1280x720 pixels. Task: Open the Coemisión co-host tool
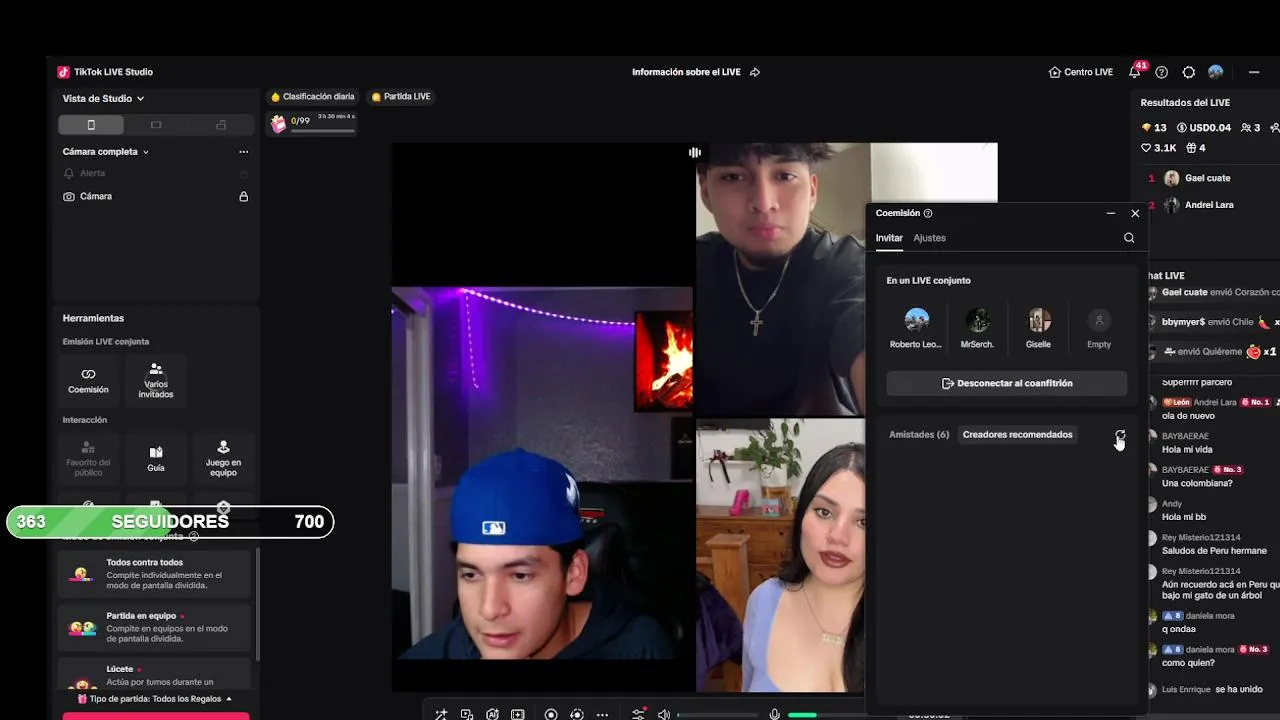88,380
